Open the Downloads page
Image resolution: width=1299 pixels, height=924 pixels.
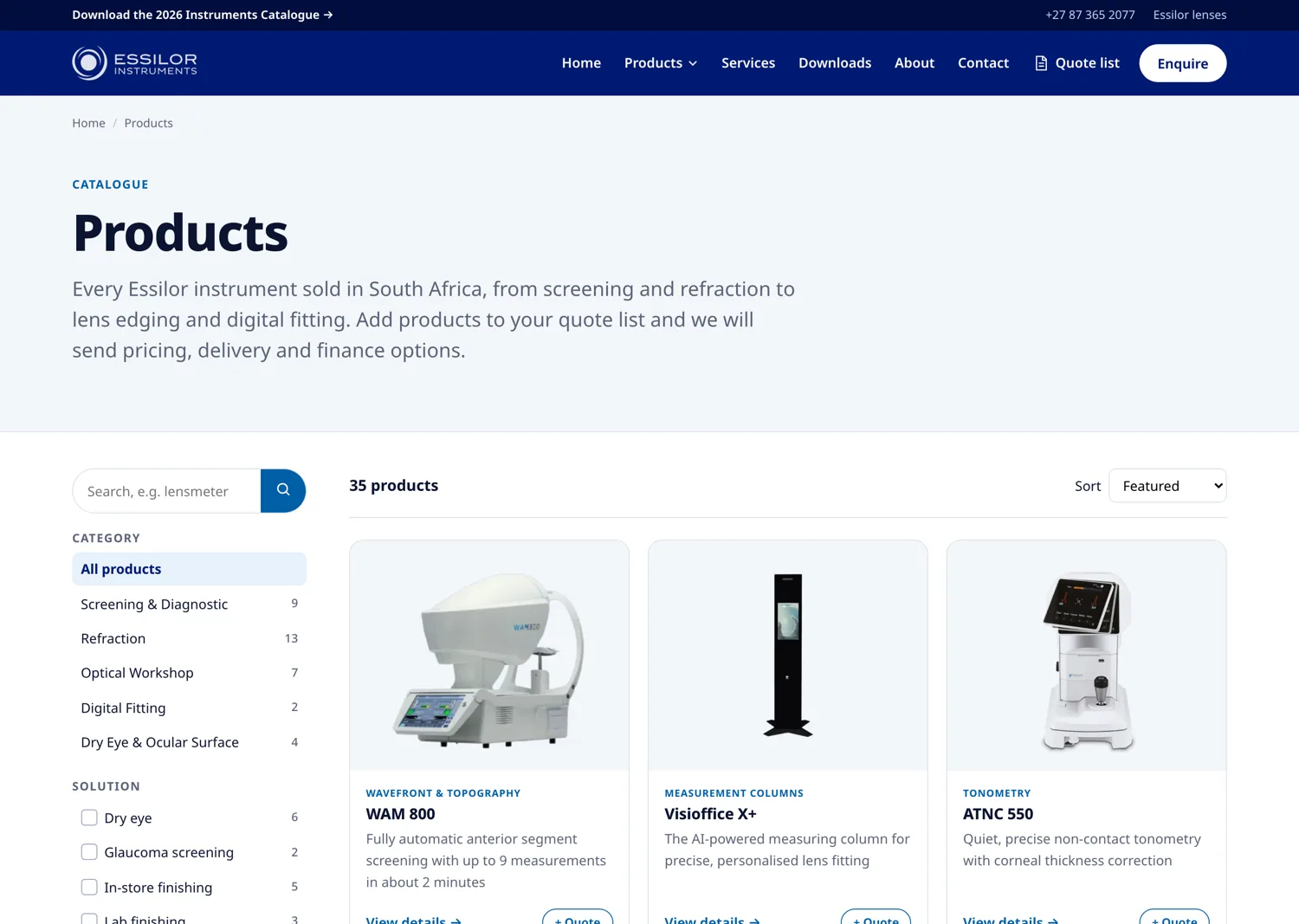coord(835,63)
